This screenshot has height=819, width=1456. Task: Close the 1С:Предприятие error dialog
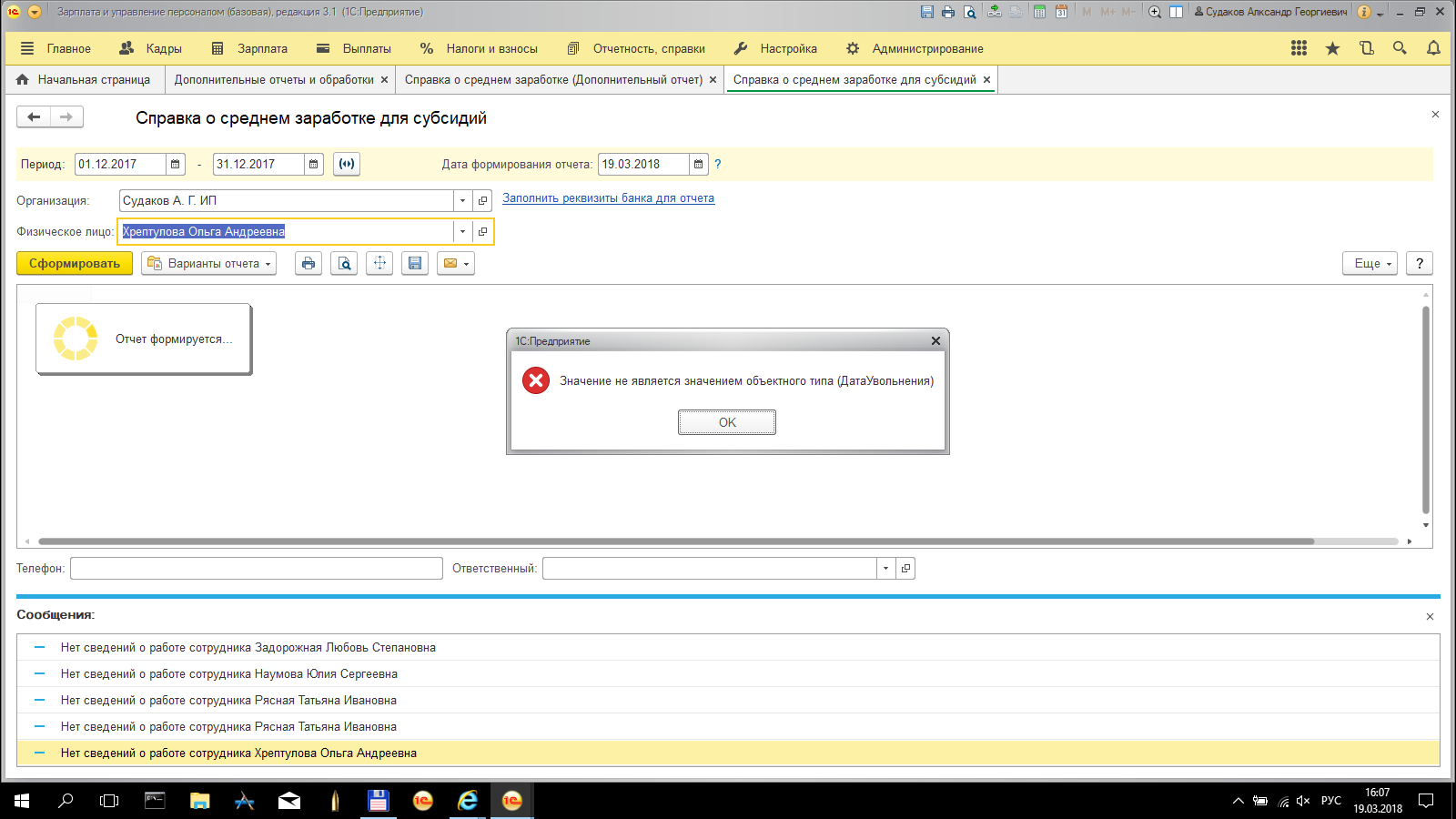point(935,340)
